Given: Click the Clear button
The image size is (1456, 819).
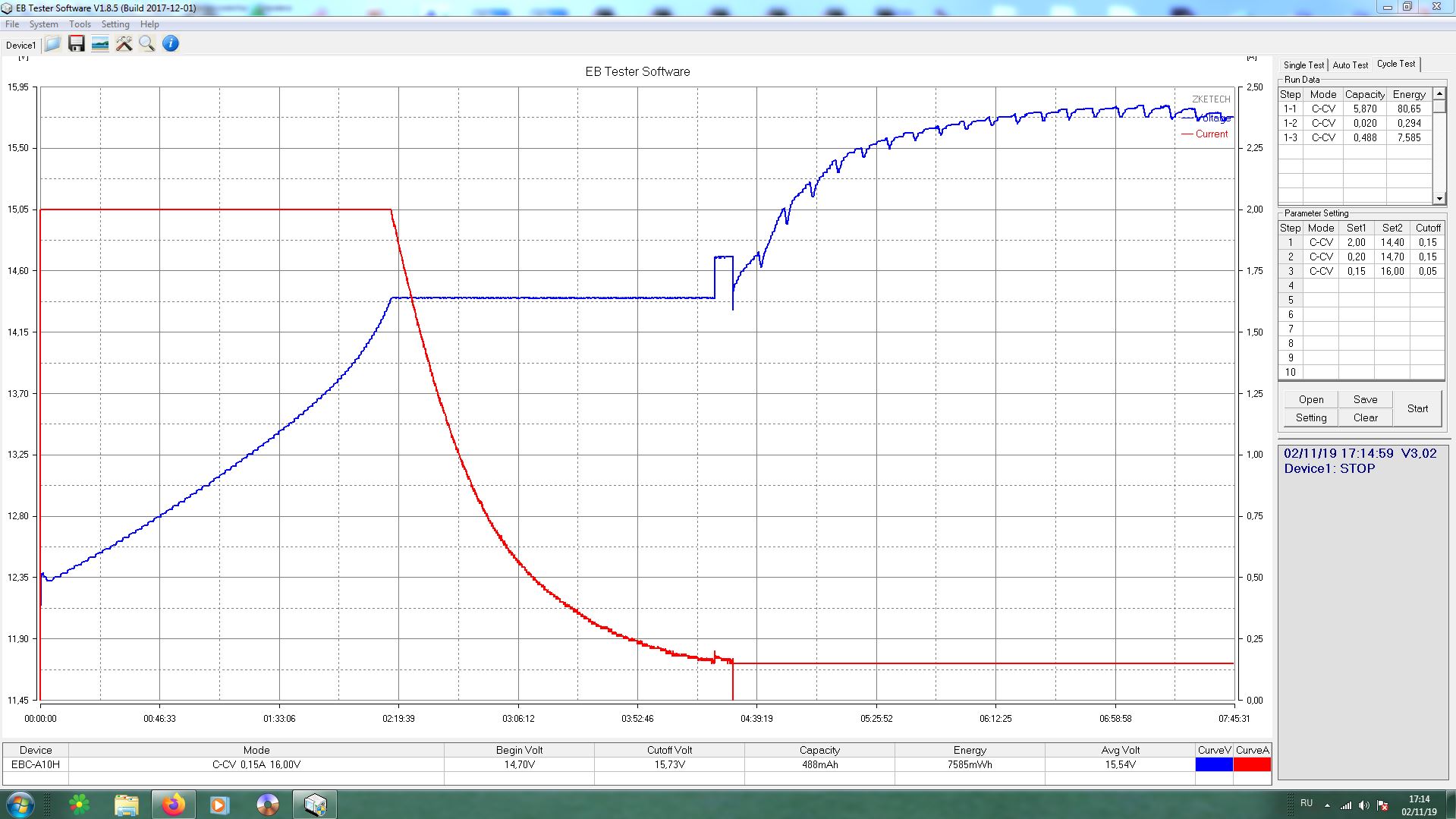Looking at the screenshot, I should pos(1365,417).
